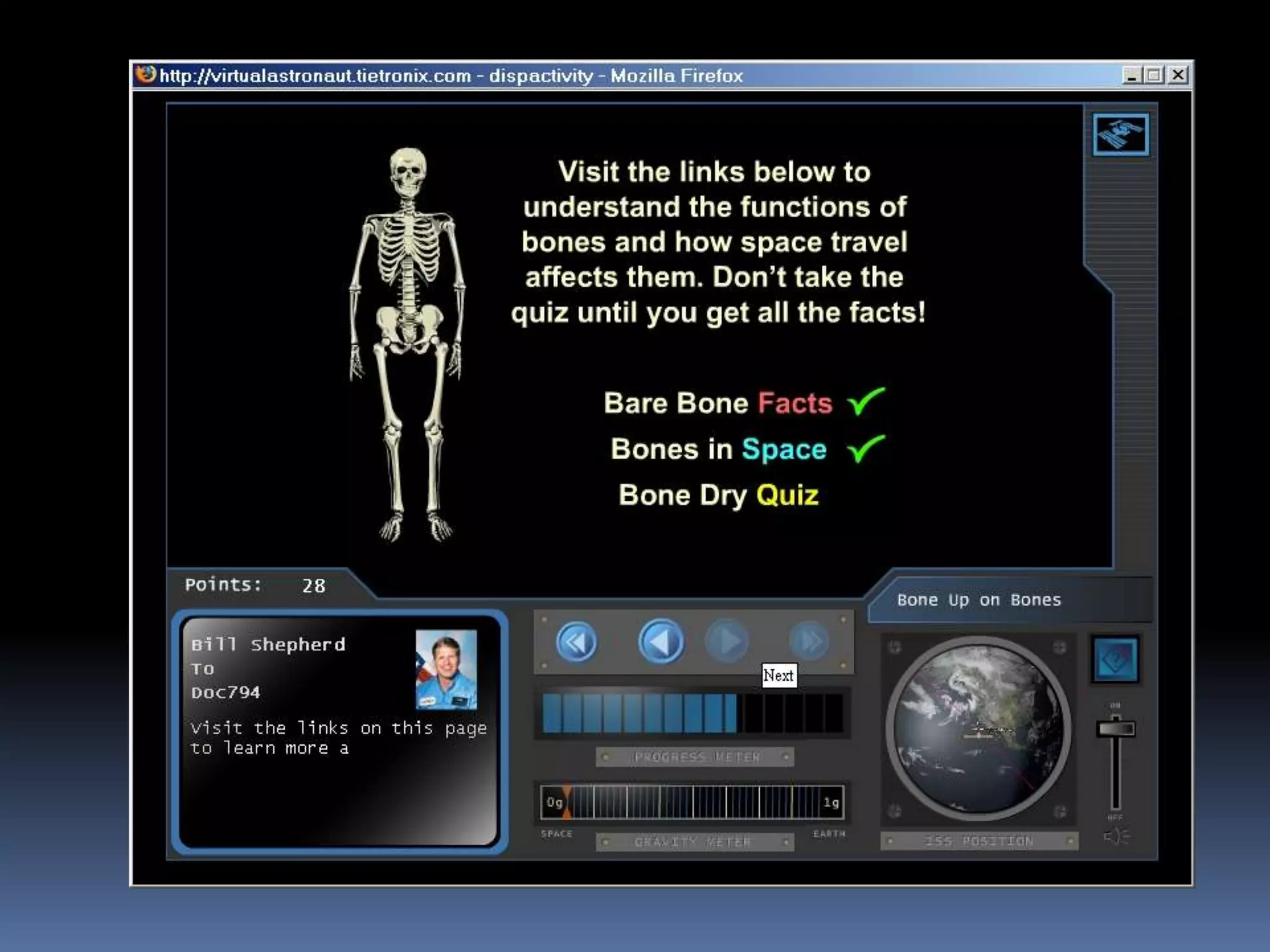Click the green checkmark beside Bare Bone Facts
1270x952 pixels.
[866, 400]
